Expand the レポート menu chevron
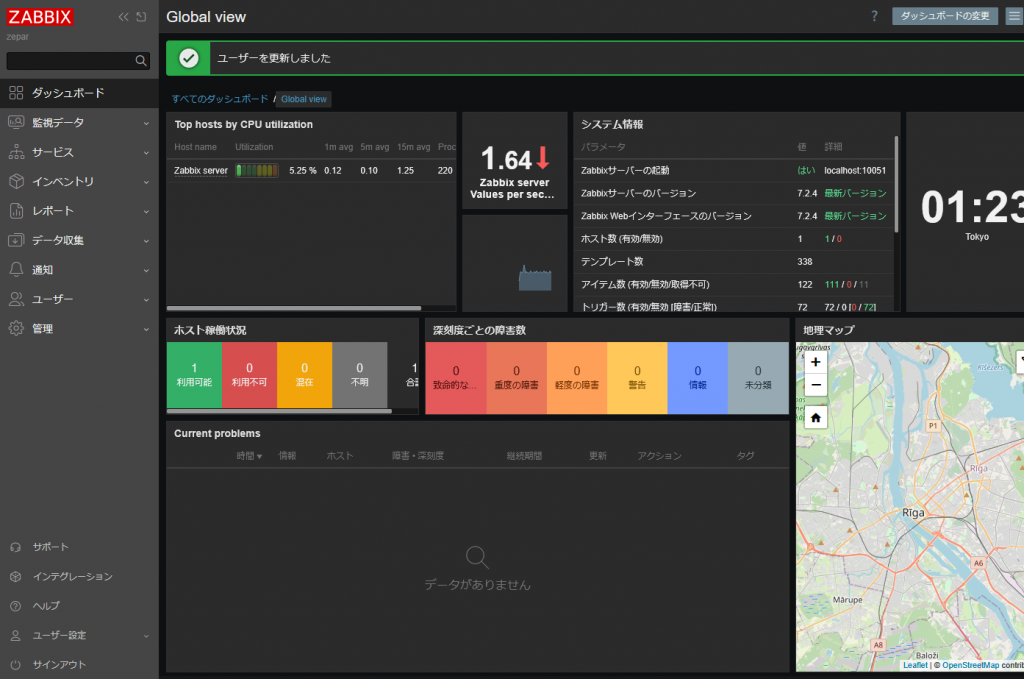1024x679 pixels. pos(146,212)
